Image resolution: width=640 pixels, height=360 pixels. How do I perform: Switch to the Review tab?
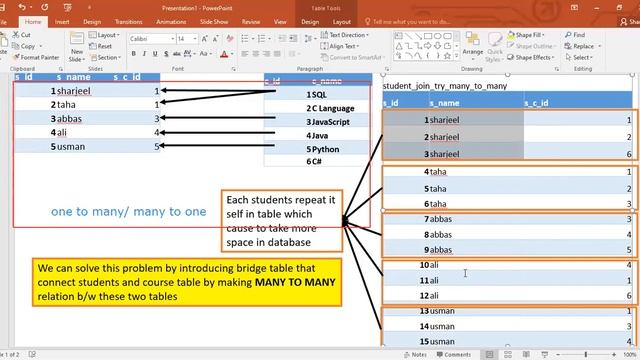(251, 22)
